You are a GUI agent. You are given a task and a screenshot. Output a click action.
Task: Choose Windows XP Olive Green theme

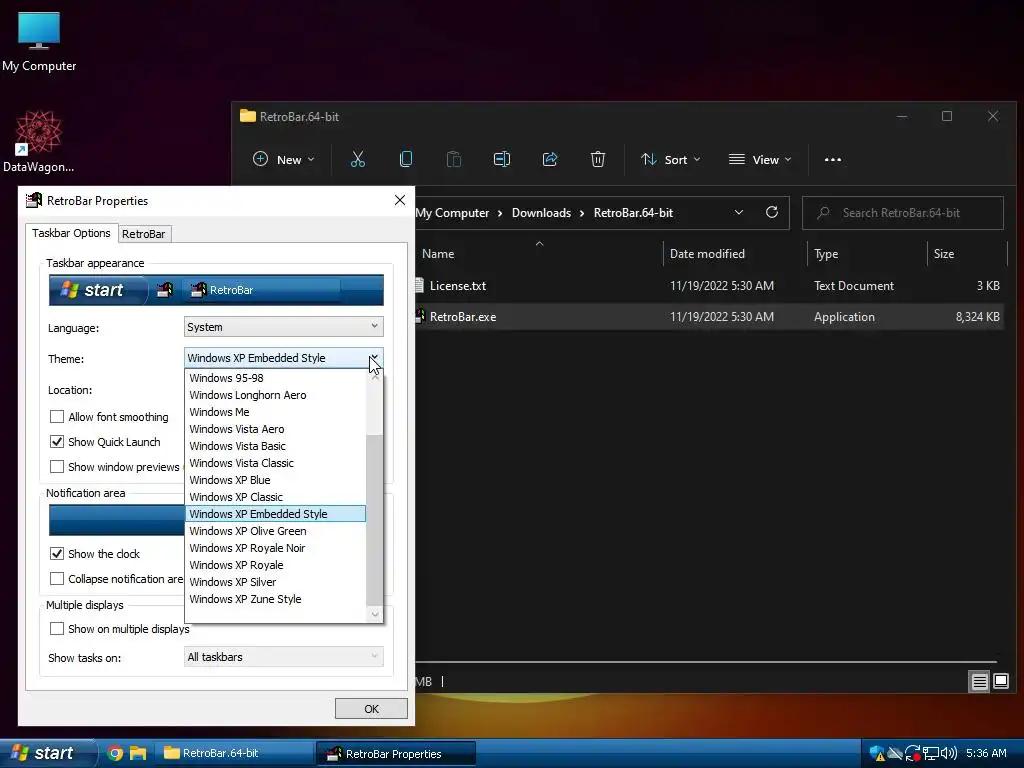[276, 531]
